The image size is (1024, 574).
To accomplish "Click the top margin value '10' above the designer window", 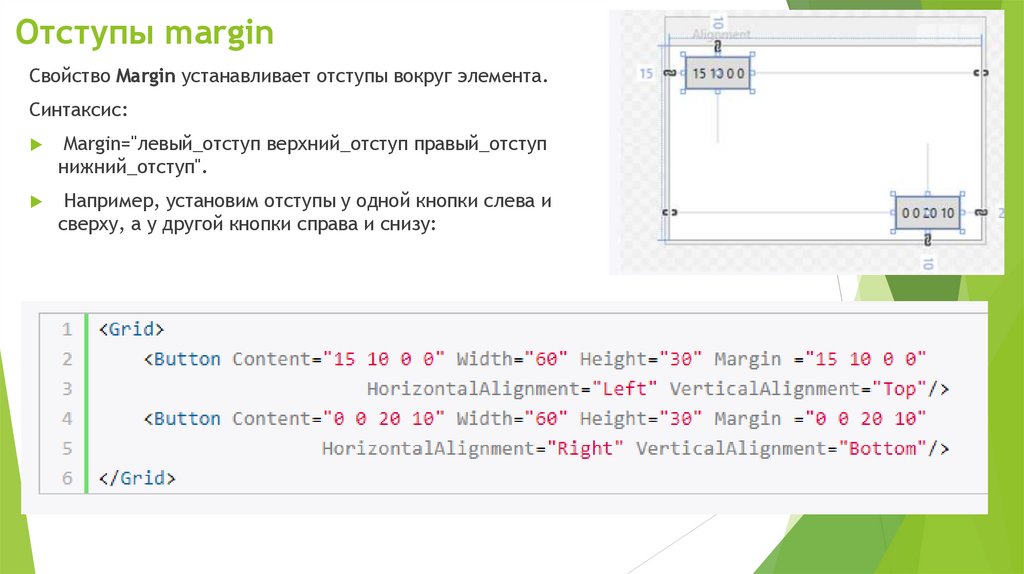I will click(x=718, y=23).
